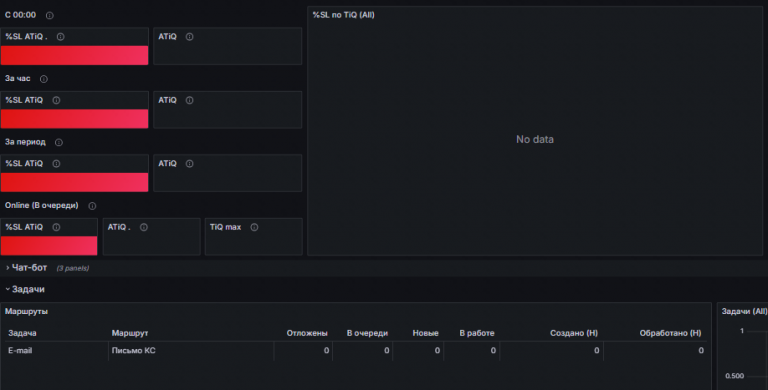Sort table by the Задача column
The width and height of the screenshot is (768, 390).
23,333
